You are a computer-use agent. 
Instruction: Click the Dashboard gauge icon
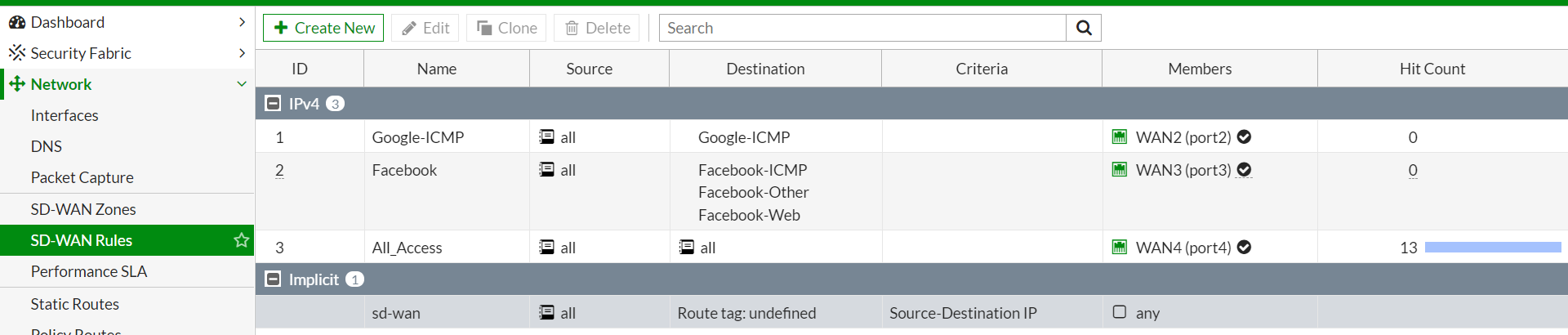[x=17, y=22]
